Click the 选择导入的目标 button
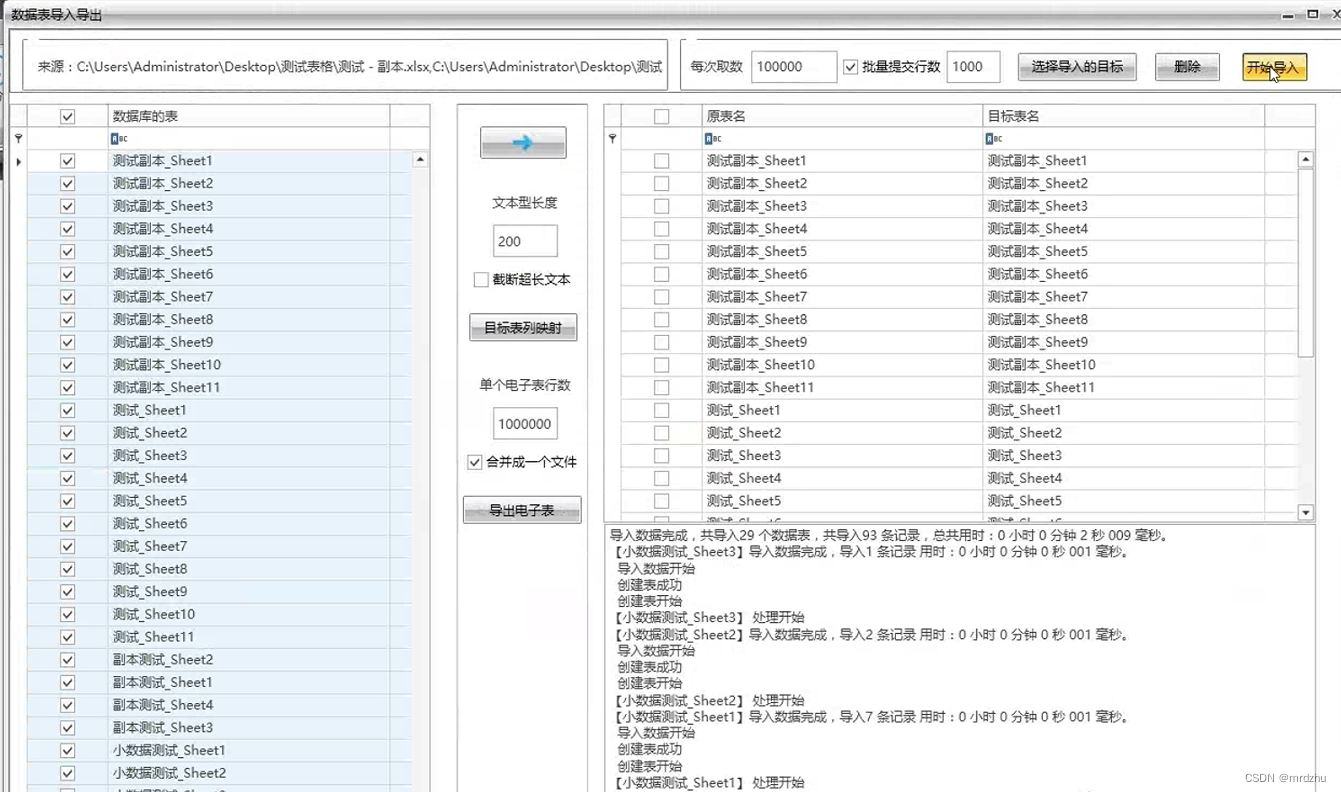Viewport: 1341px width, 792px height. (1076, 66)
